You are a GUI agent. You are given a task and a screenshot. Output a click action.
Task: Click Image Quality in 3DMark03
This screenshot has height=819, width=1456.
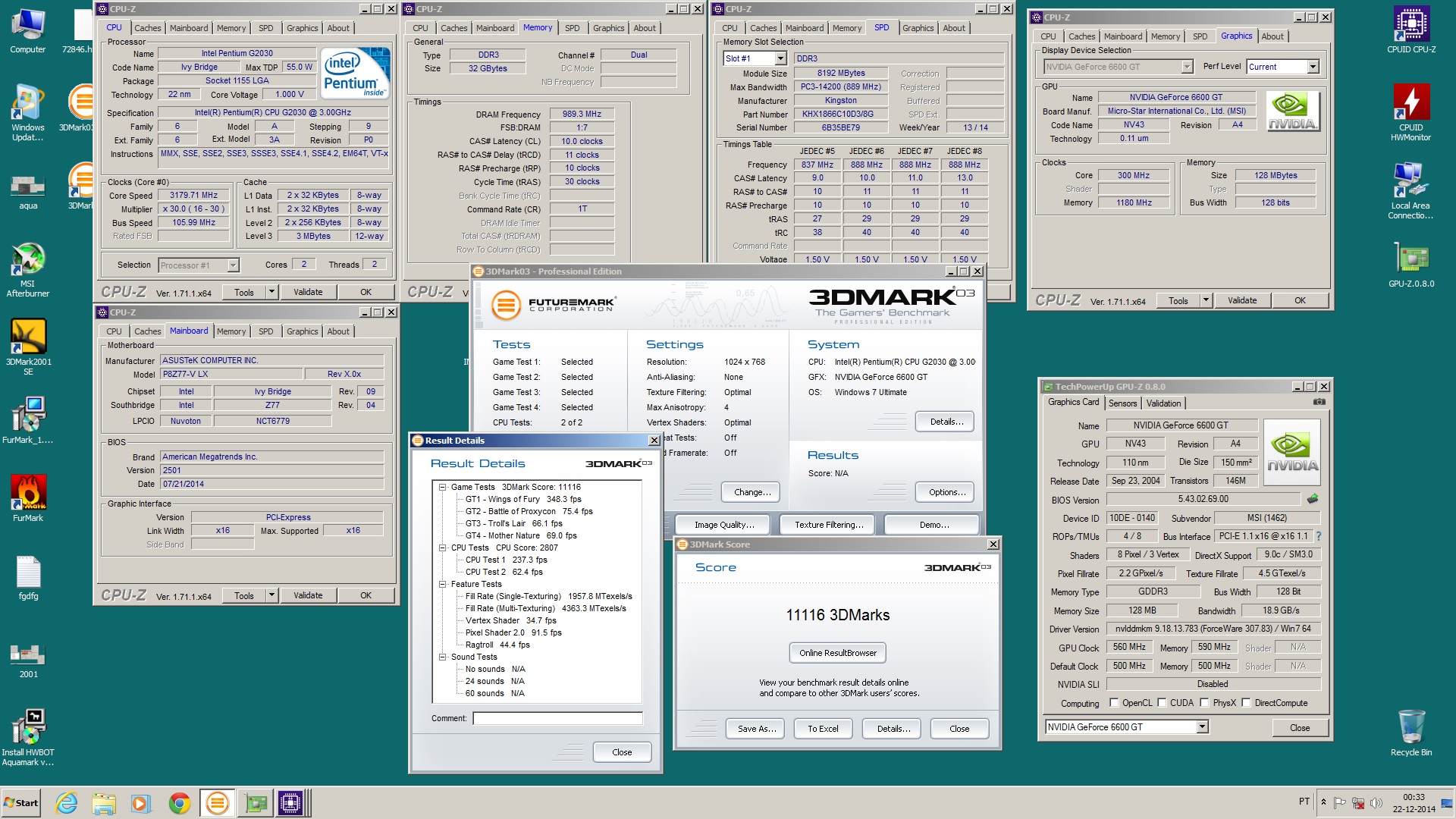[723, 525]
